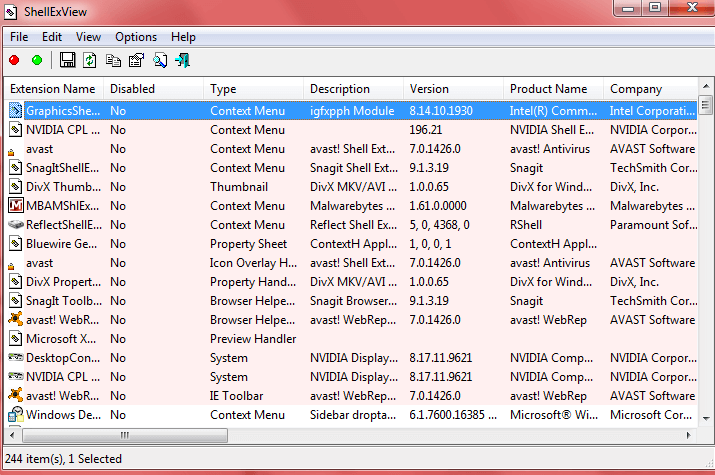Sort by the Type column header
The width and height of the screenshot is (715, 475).
pyautogui.click(x=254, y=89)
